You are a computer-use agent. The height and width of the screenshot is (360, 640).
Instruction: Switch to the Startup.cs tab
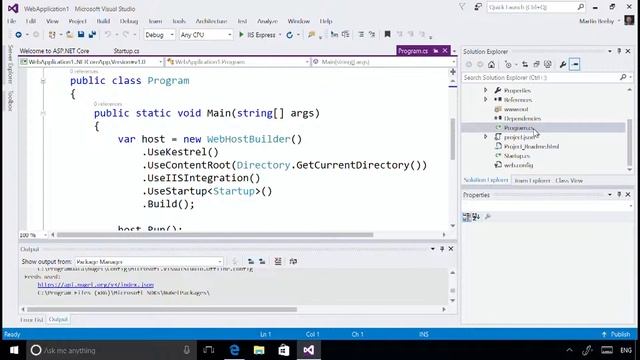(126, 51)
